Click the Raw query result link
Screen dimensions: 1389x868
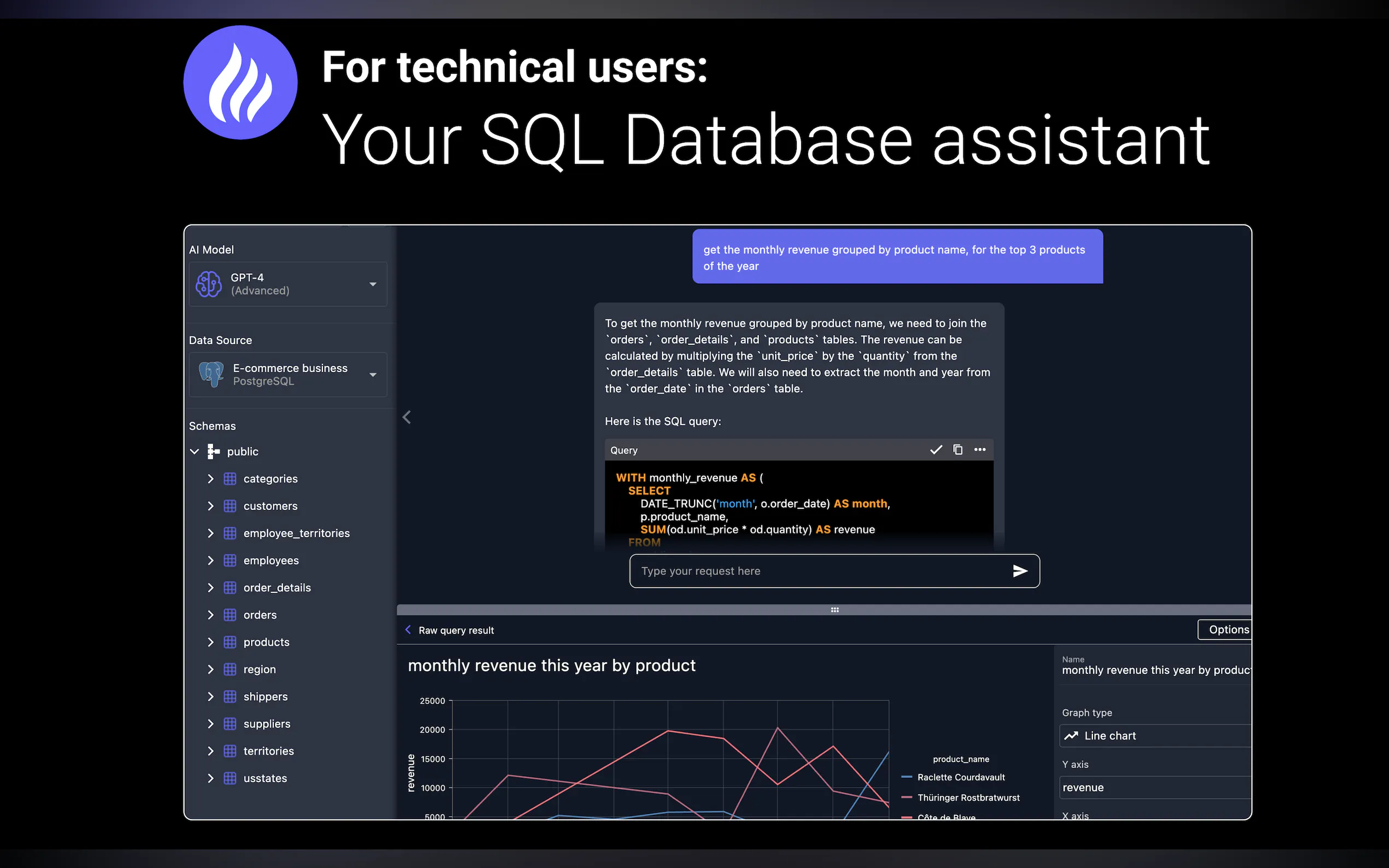(x=456, y=630)
